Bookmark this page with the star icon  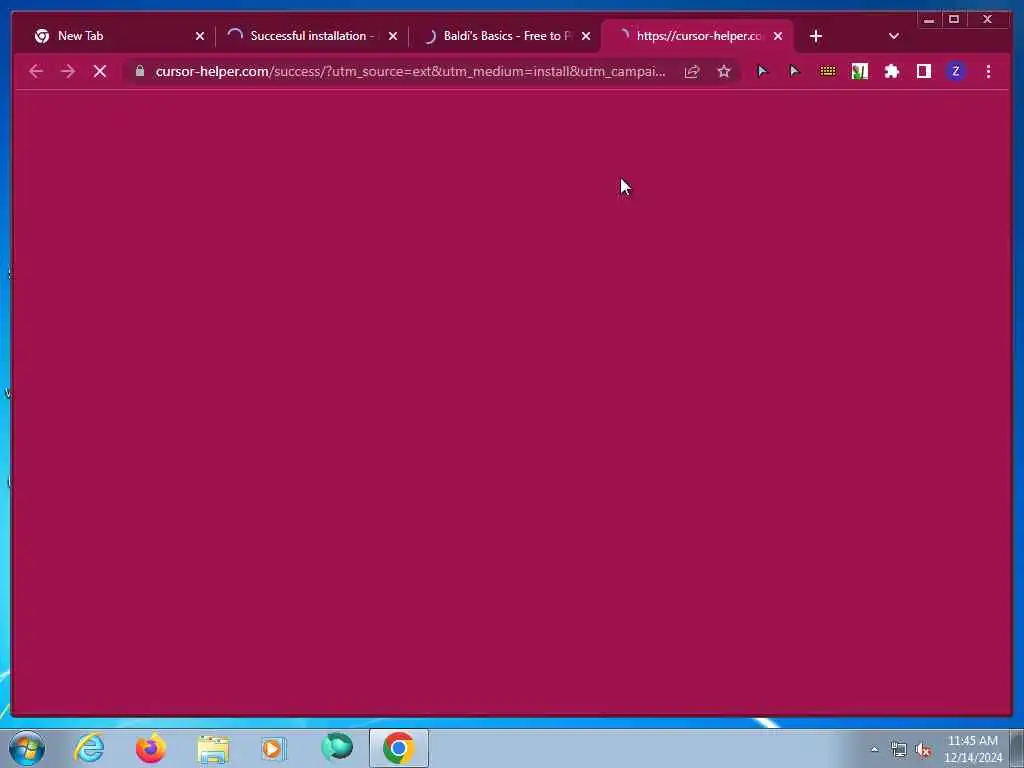point(724,72)
